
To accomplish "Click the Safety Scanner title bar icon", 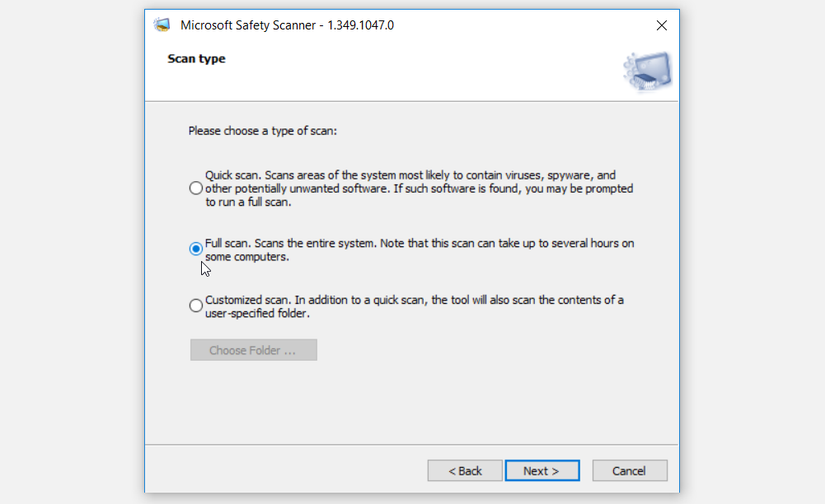I will tap(162, 25).
